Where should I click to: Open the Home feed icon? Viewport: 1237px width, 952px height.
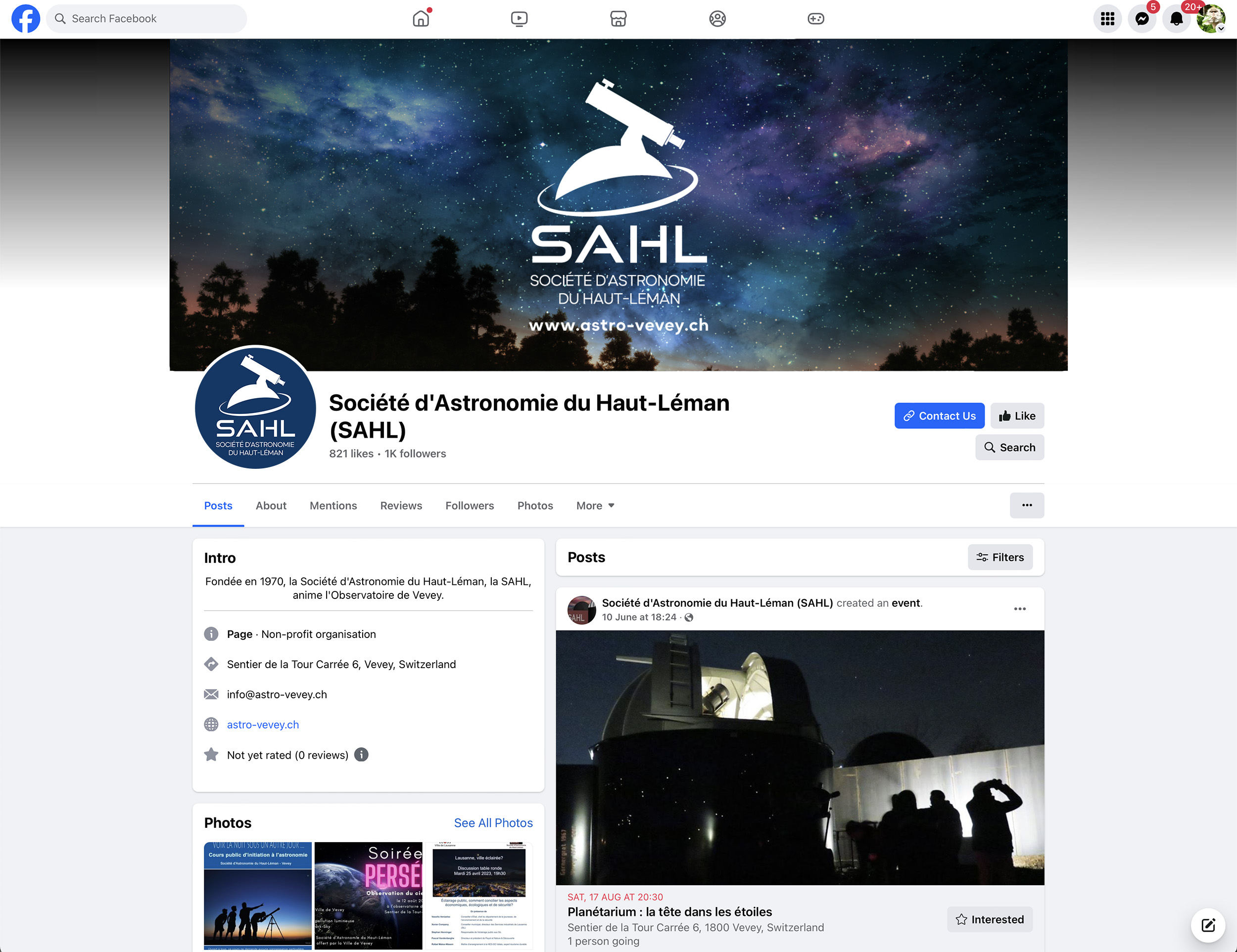(421, 19)
